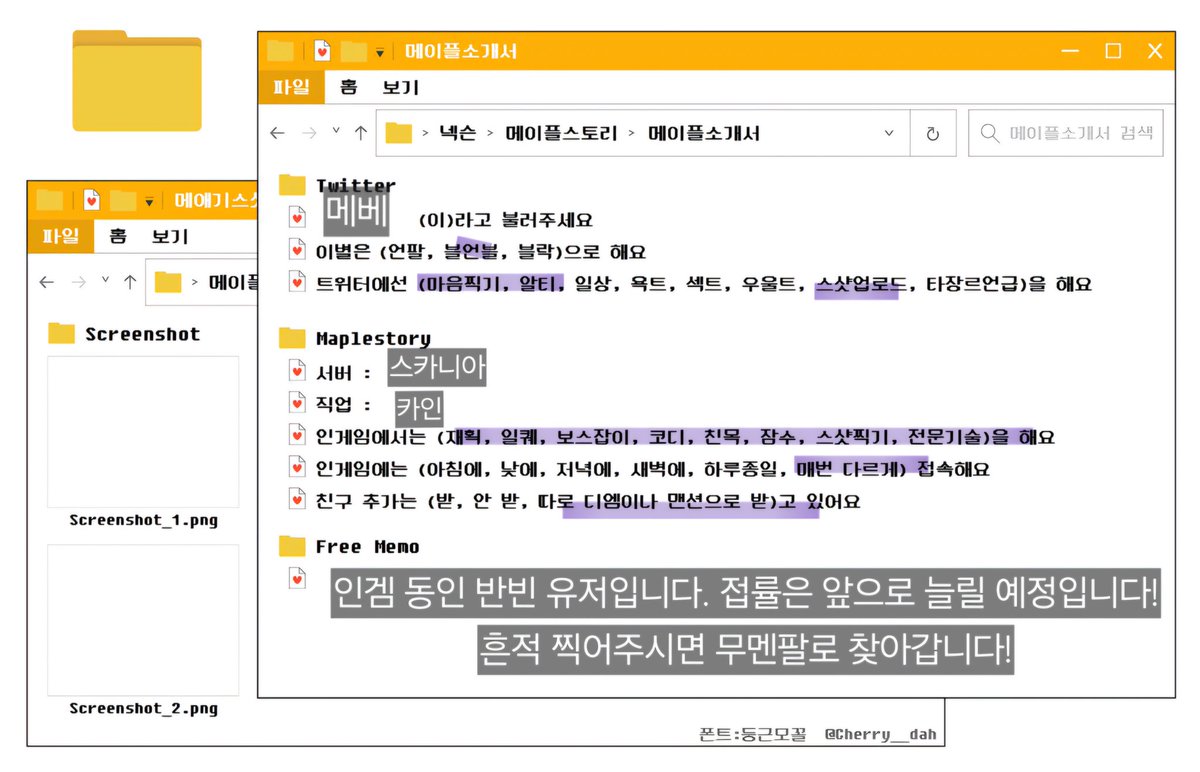The width and height of the screenshot is (1200, 772).
Task: Click the Back arrow in the left window
Action: click(x=46, y=282)
